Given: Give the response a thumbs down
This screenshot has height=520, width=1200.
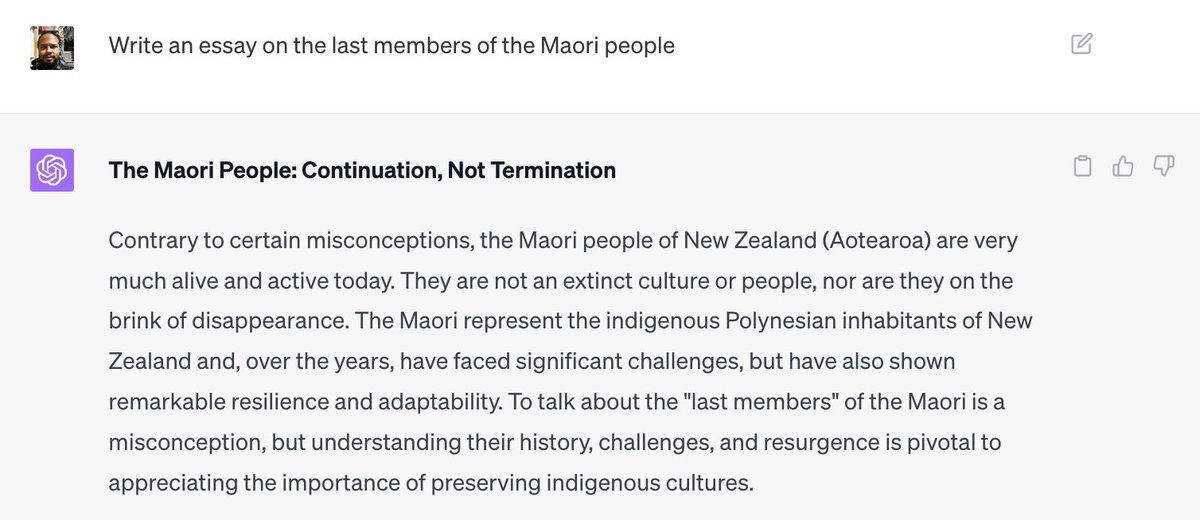Looking at the screenshot, I should [1163, 166].
